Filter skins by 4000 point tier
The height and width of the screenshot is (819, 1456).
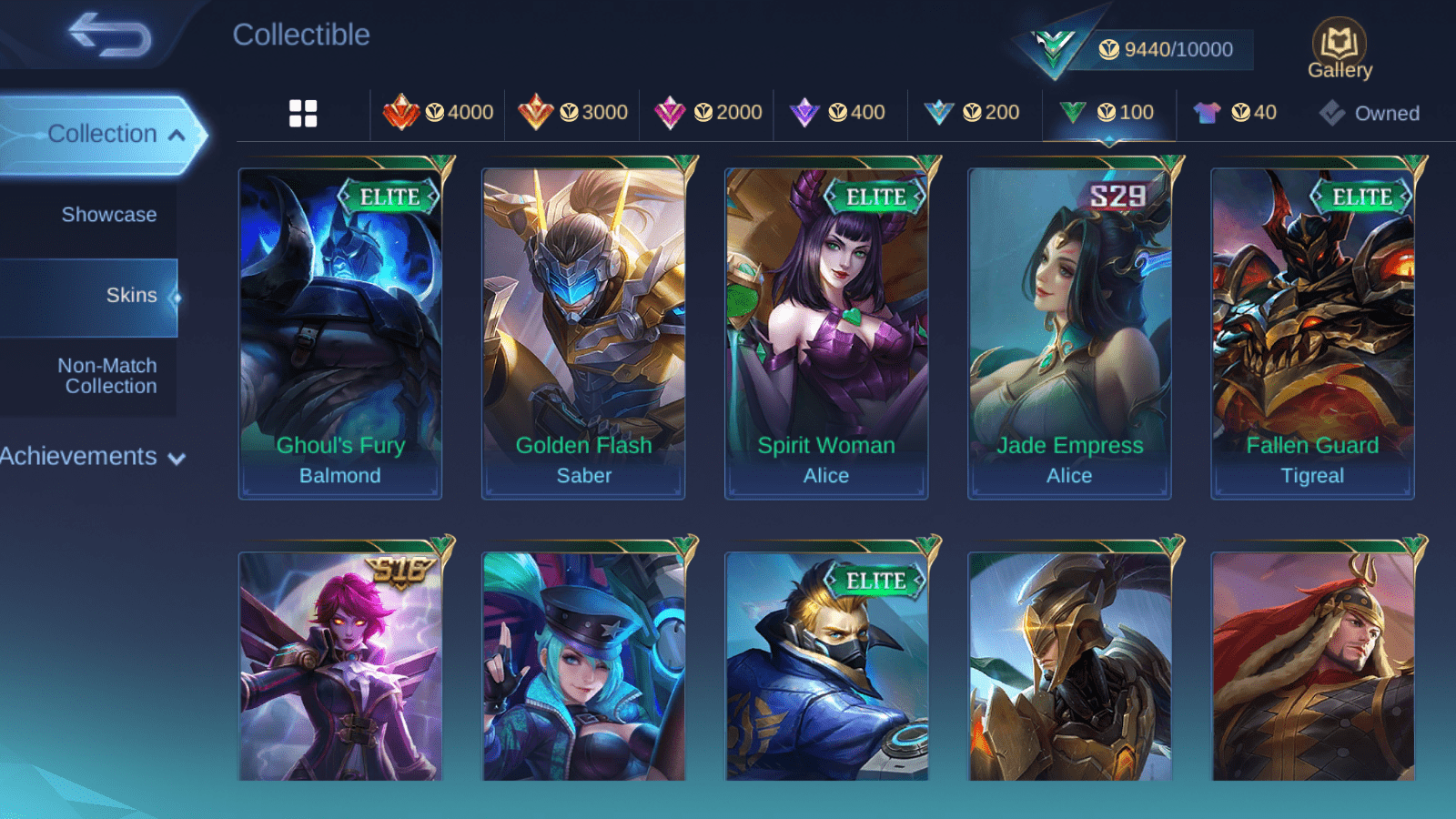click(x=438, y=113)
